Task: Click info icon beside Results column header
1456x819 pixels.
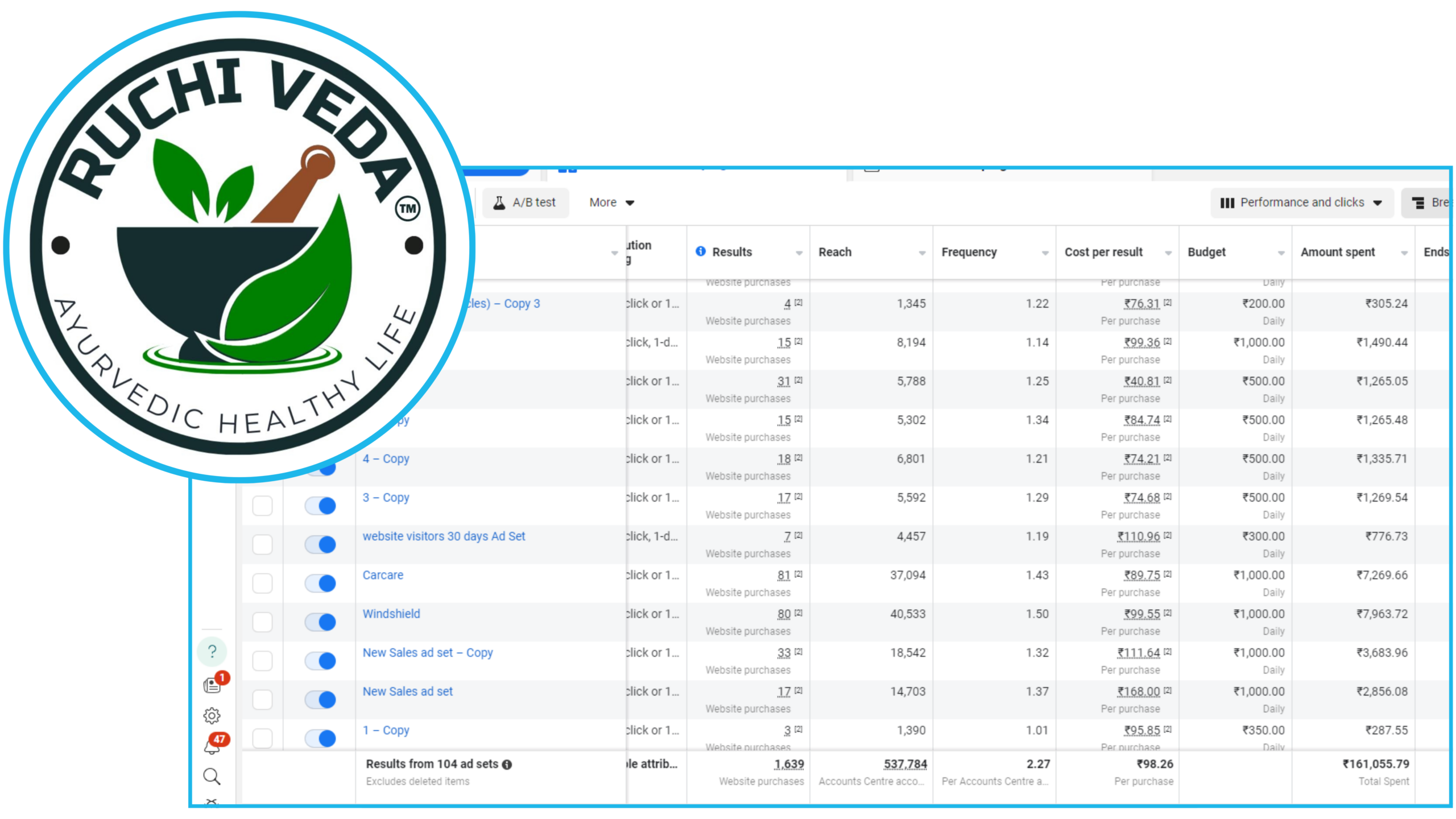Action: click(x=700, y=251)
